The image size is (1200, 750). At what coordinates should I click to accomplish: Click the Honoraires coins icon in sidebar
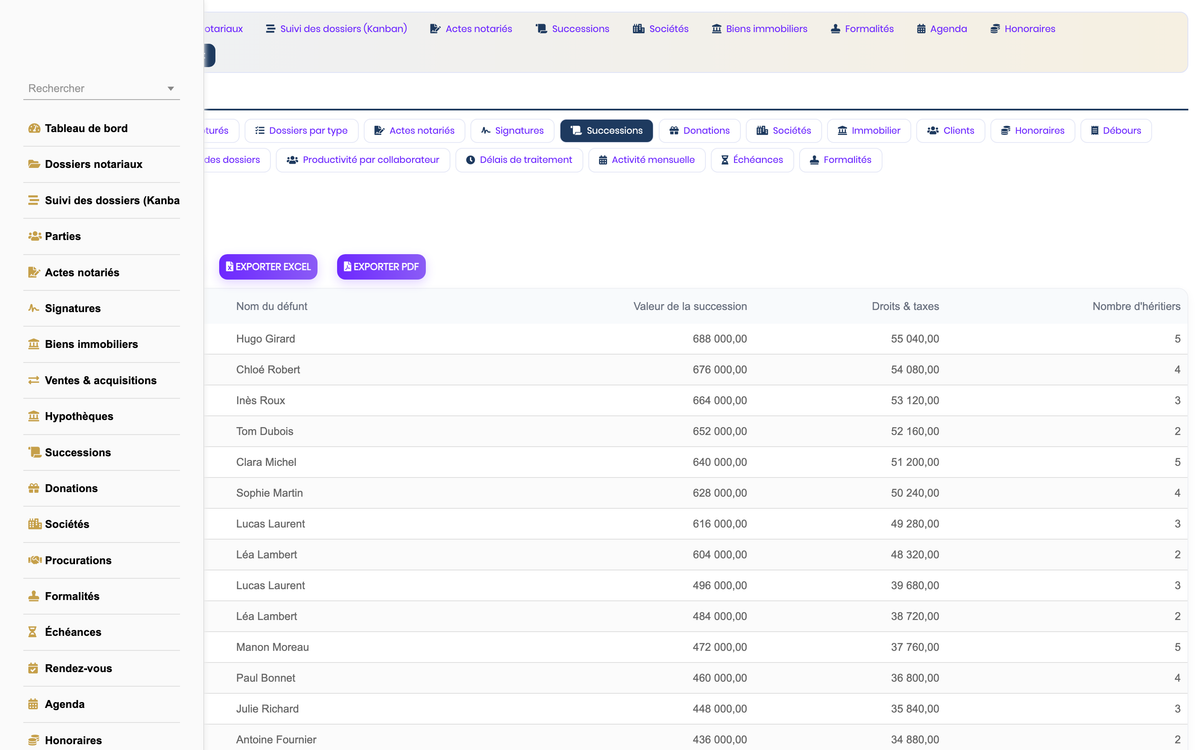34,740
